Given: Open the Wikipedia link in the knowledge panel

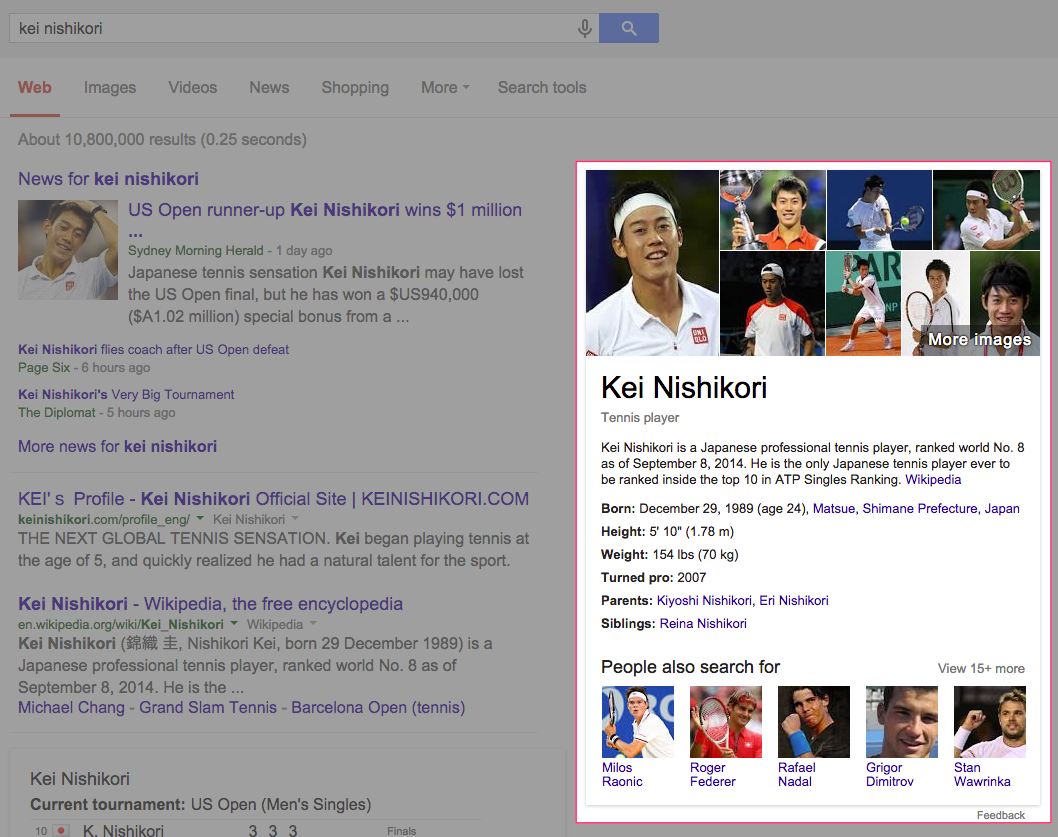Looking at the screenshot, I should click(933, 480).
